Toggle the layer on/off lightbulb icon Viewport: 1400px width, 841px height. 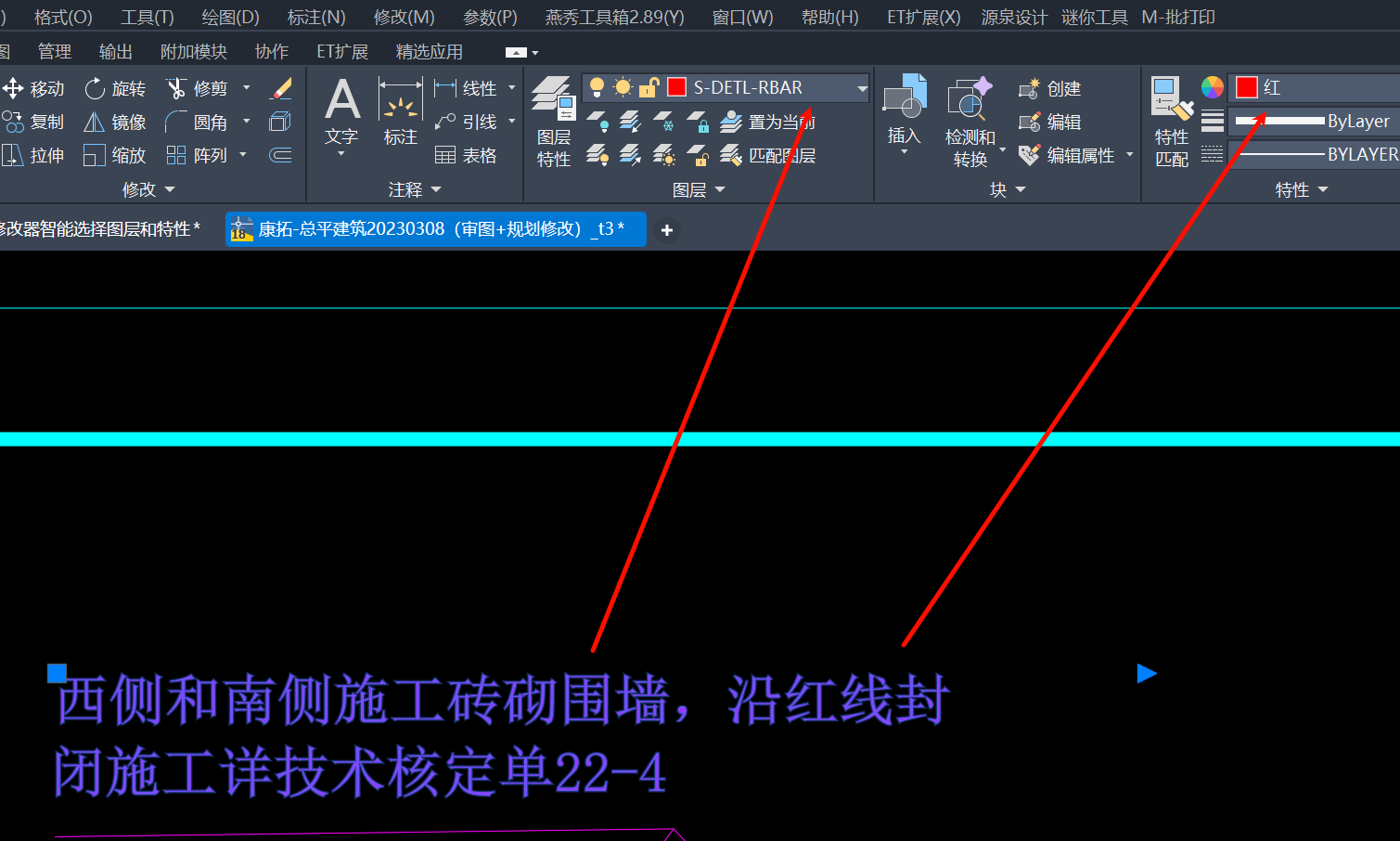pos(597,87)
